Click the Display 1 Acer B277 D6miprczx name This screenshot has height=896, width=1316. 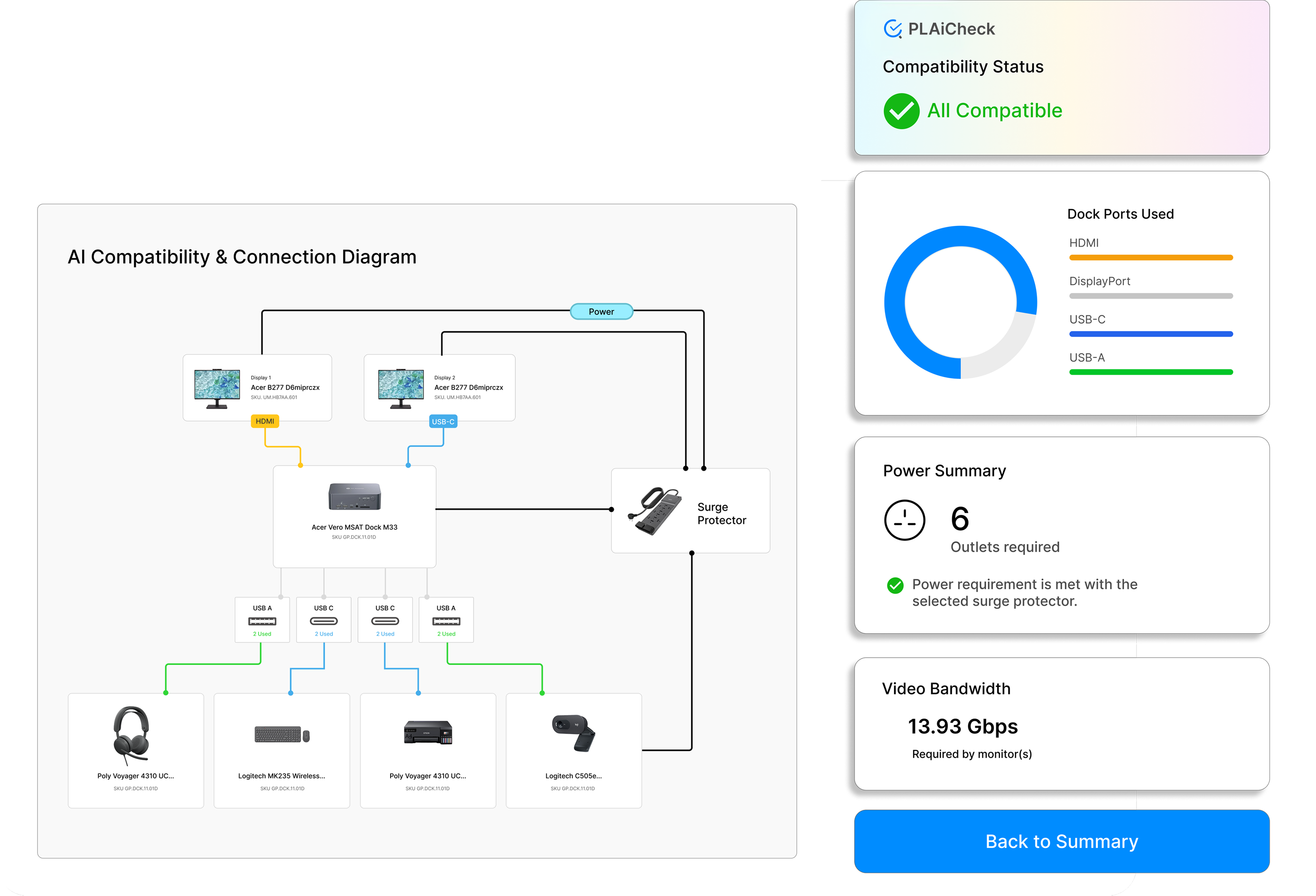coord(285,387)
